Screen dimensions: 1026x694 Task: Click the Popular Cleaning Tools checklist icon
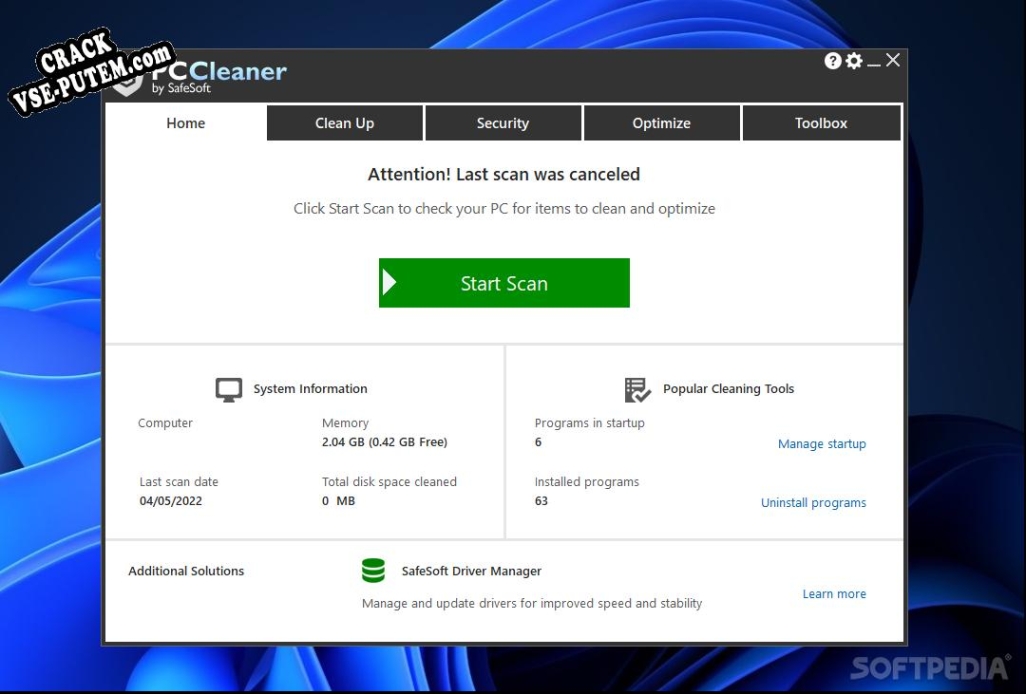coord(637,390)
